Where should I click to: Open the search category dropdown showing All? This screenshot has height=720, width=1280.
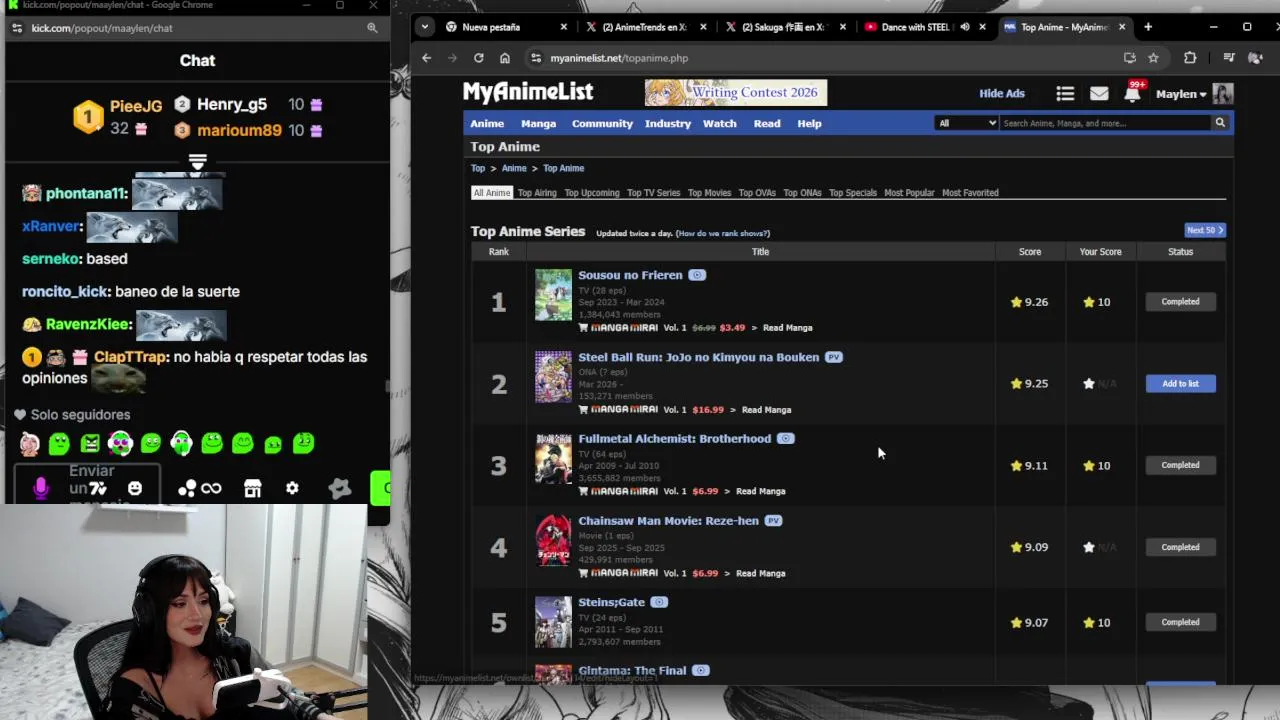click(x=966, y=123)
